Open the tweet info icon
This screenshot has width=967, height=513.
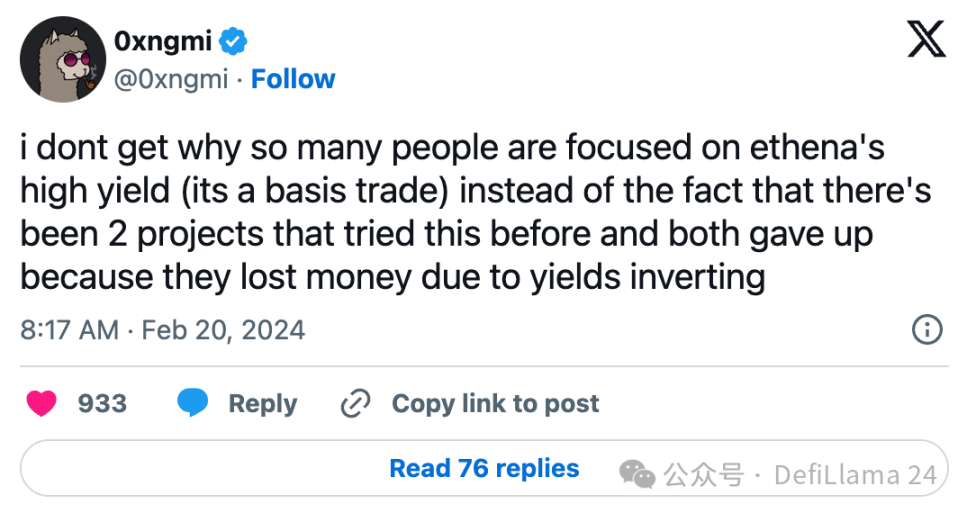coord(928,330)
